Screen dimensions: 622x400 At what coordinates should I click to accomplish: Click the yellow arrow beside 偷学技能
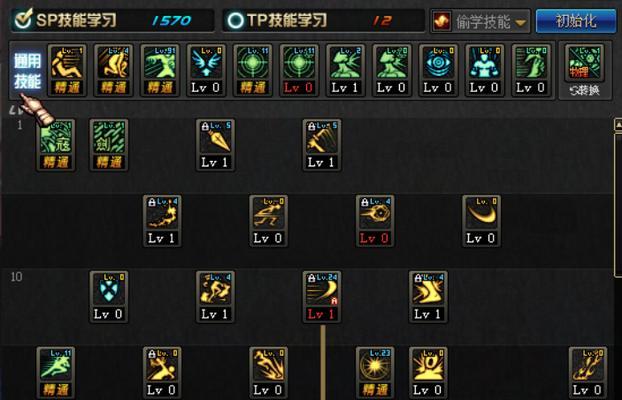pyautogui.click(x=521, y=23)
